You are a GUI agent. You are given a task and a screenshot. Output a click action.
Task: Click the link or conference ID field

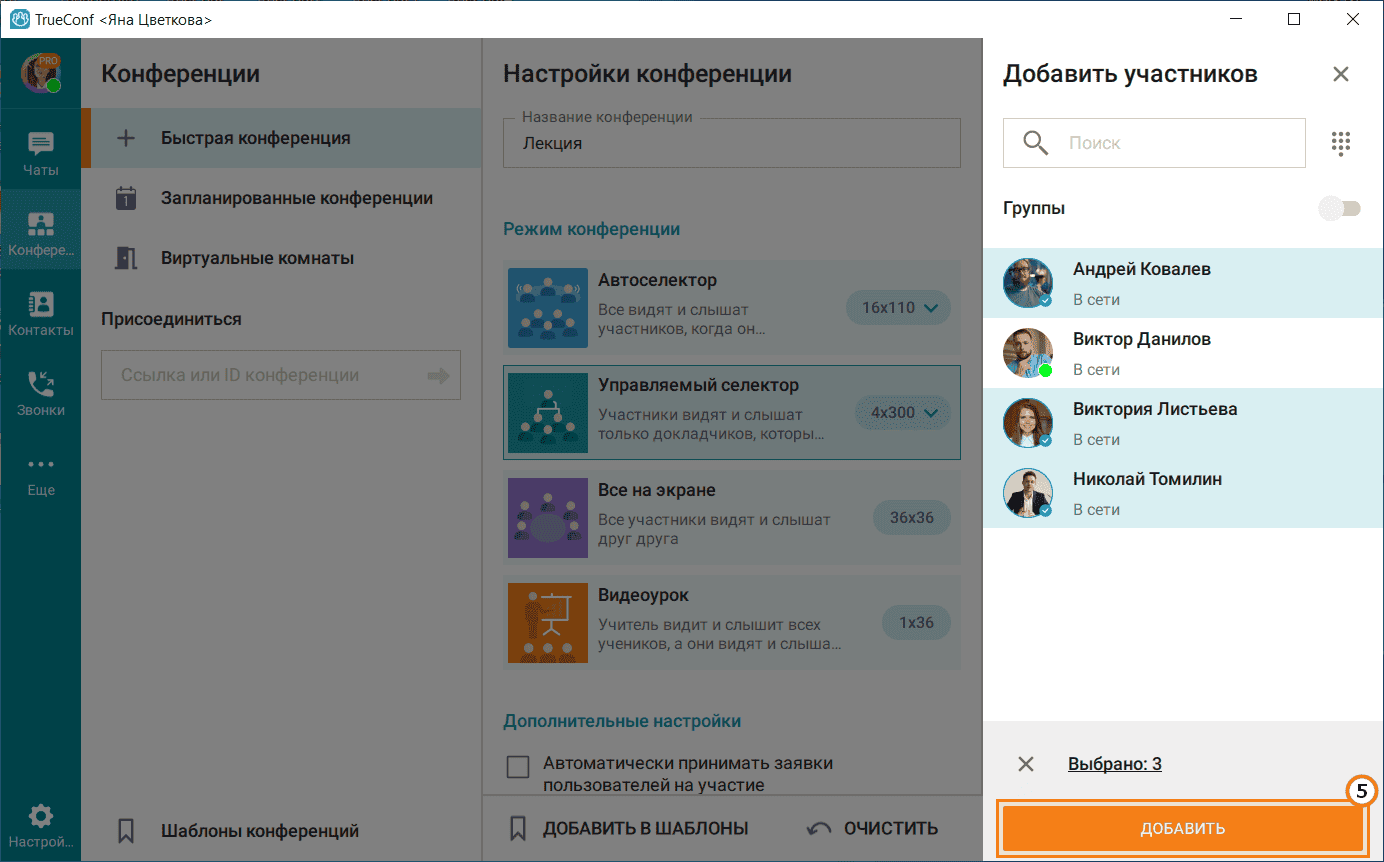click(x=281, y=376)
